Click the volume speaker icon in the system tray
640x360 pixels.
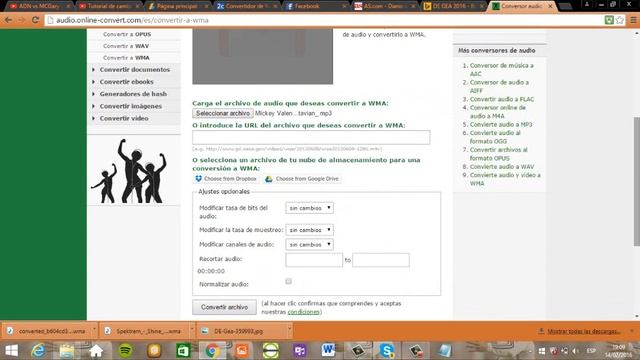point(575,351)
